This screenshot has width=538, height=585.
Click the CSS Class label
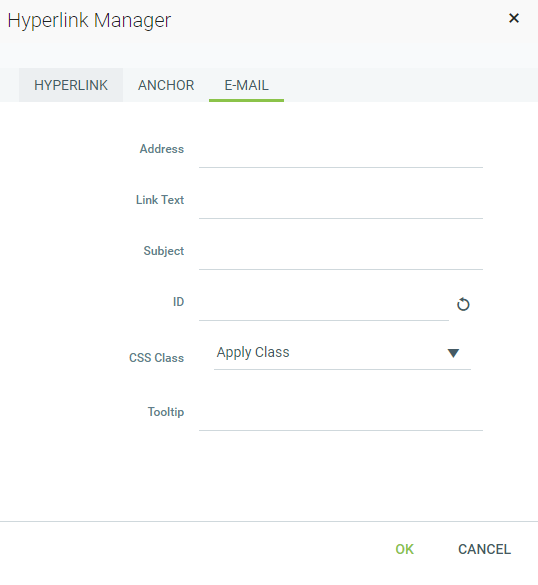pyautogui.click(x=156, y=358)
